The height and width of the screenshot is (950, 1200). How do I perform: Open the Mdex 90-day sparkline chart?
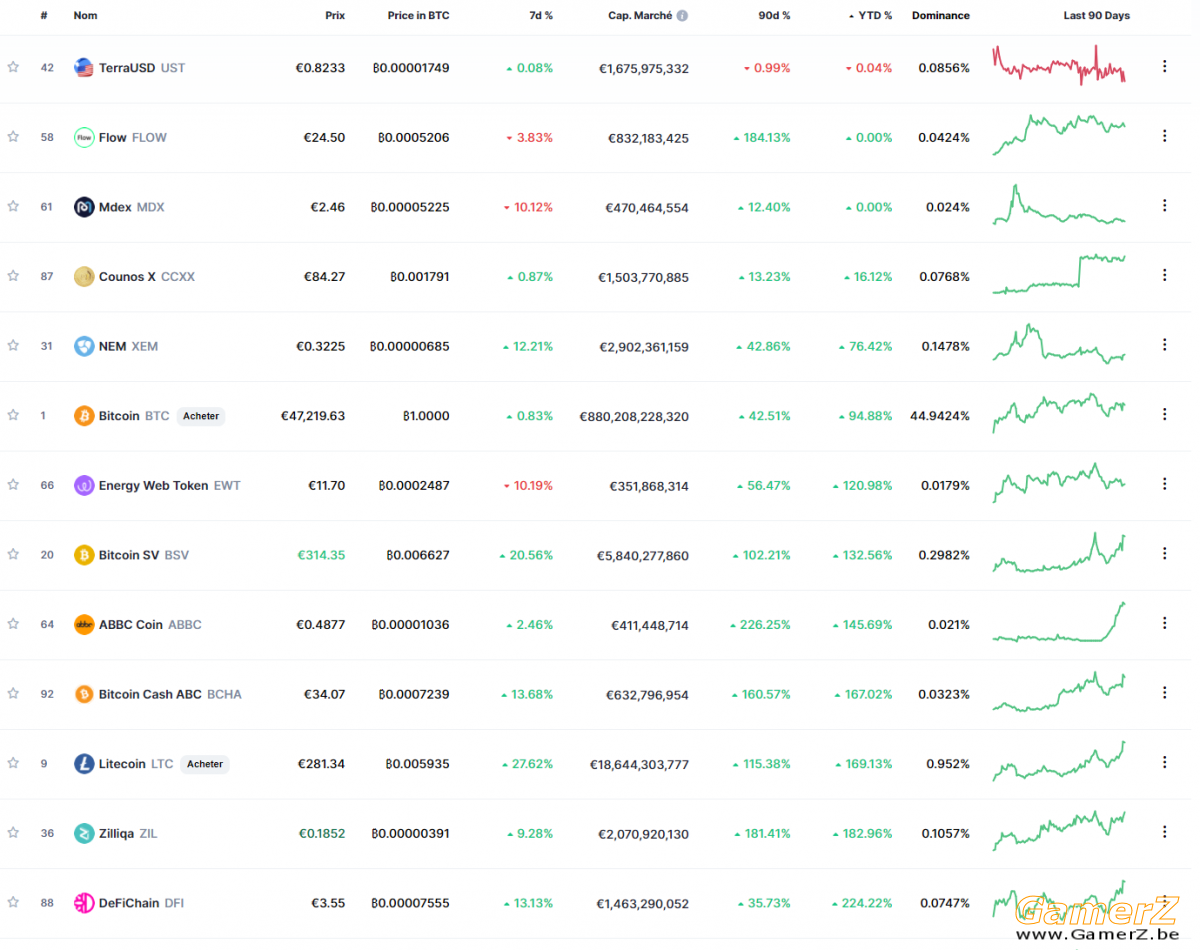click(1059, 205)
